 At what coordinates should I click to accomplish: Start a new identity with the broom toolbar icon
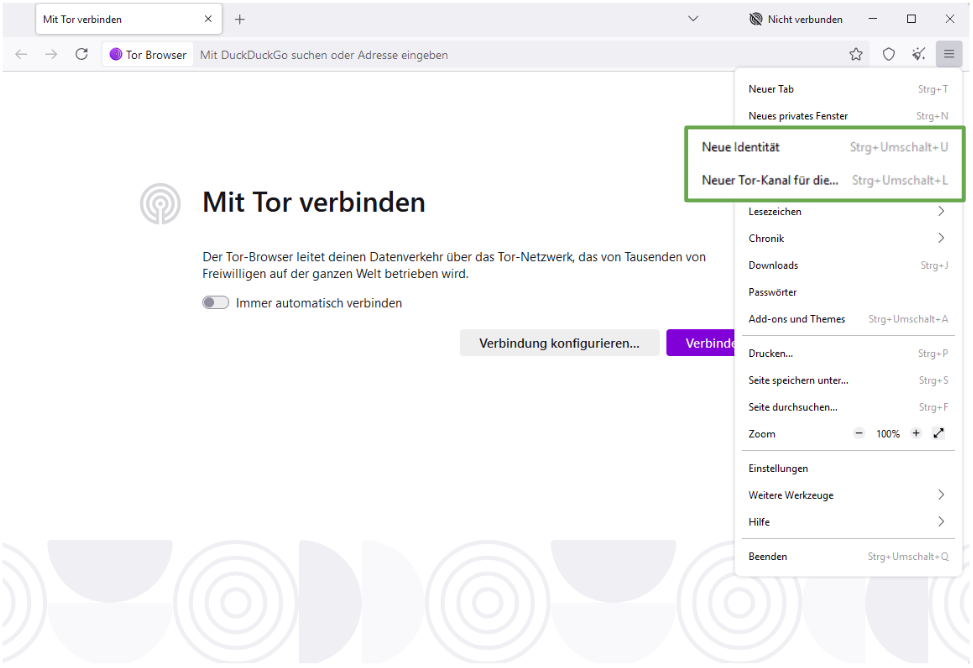(918, 54)
